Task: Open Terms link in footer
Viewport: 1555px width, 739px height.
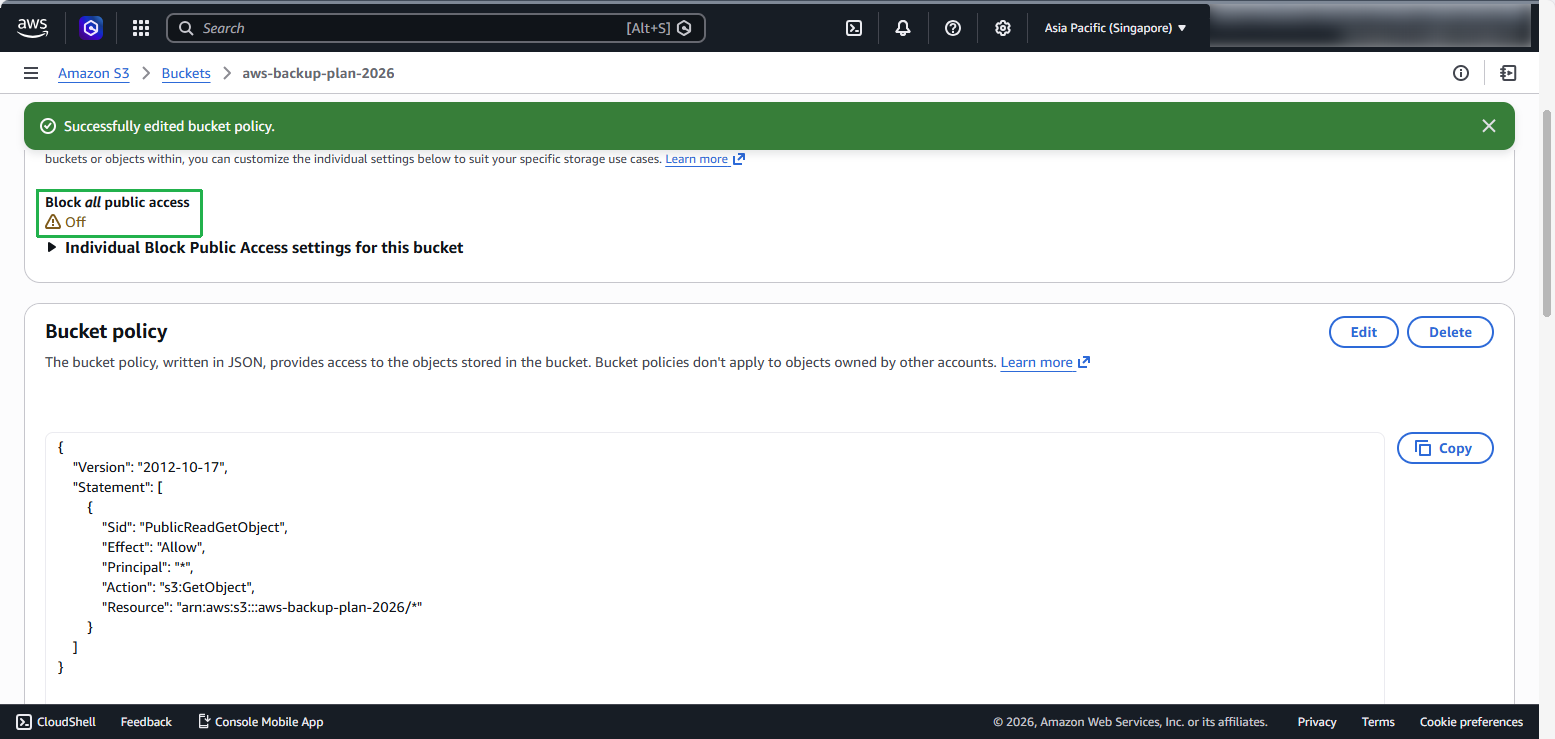Action: pos(1378,721)
